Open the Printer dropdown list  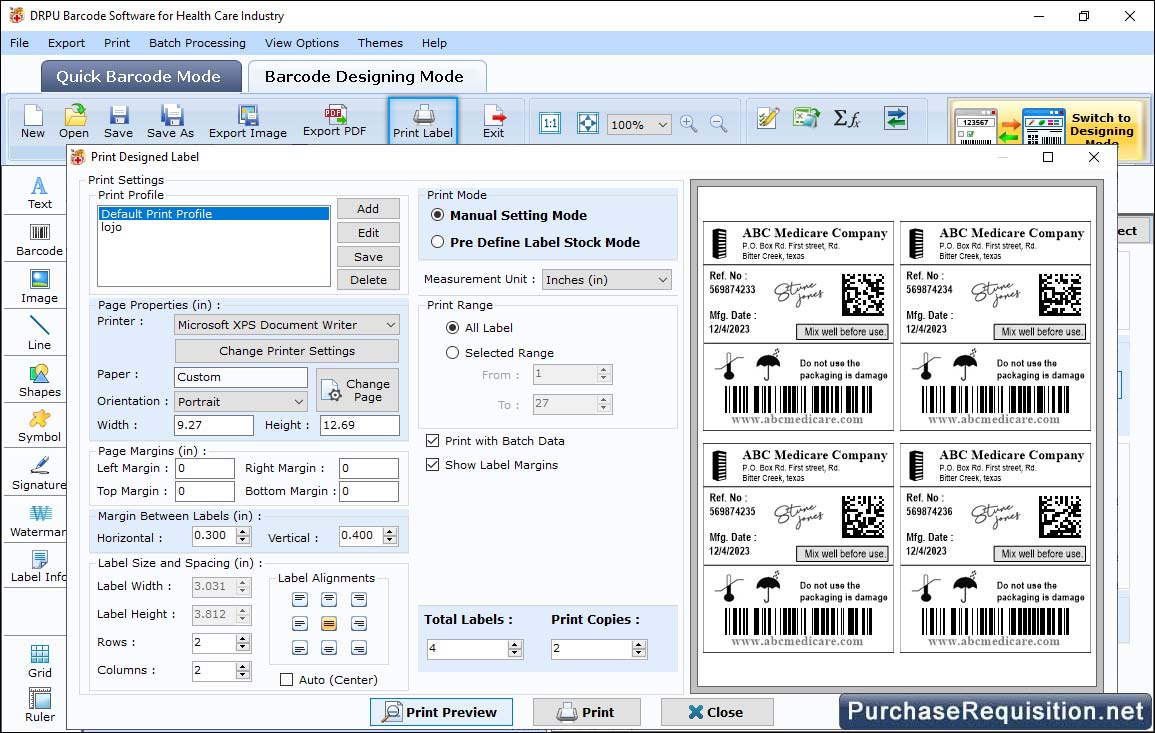point(286,324)
